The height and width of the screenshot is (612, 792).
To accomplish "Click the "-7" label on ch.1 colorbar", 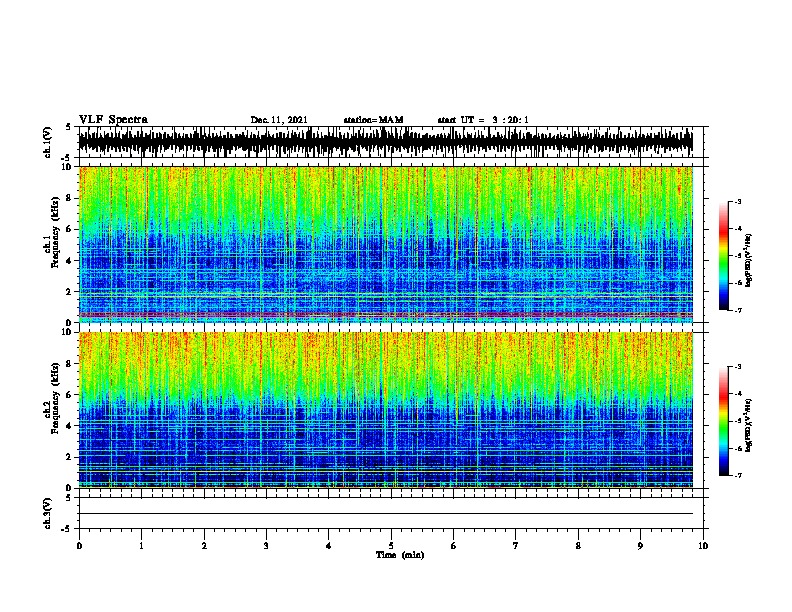I will click(x=737, y=310).
